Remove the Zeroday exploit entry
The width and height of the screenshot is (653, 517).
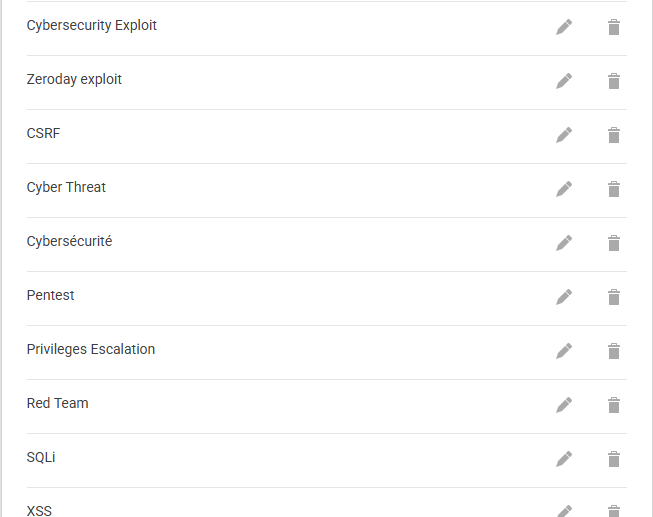(x=614, y=81)
